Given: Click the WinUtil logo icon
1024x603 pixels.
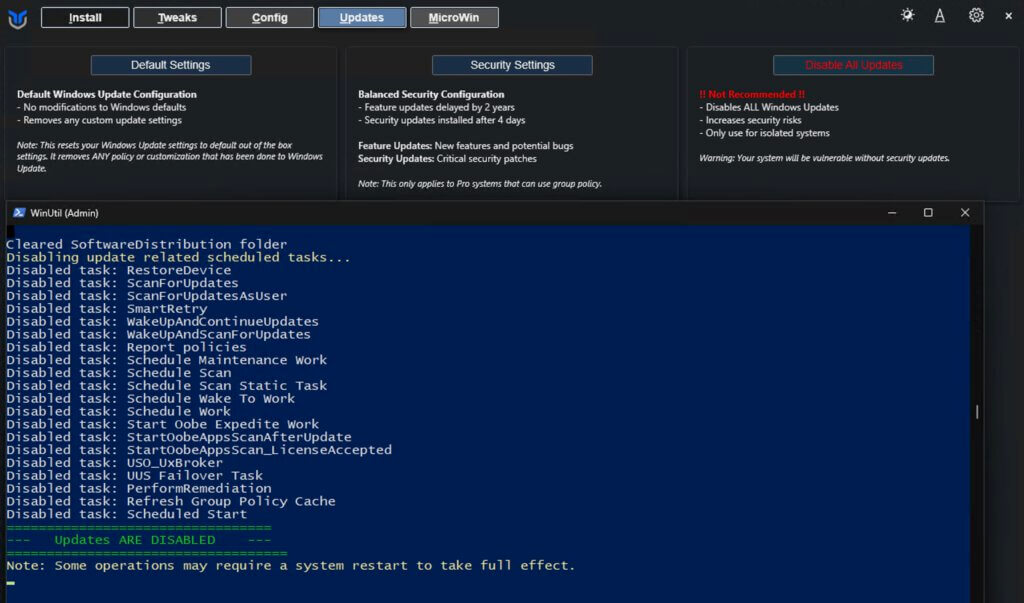Looking at the screenshot, I should [18, 18].
